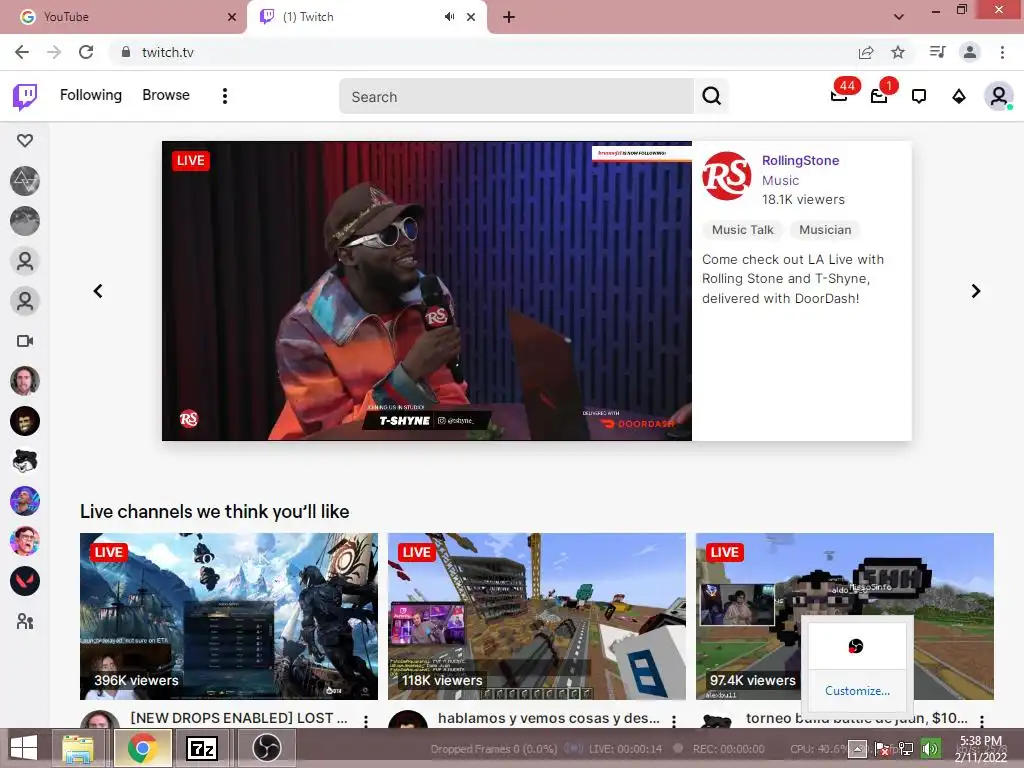Image resolution: width=1024 pixels, height=768 pixels.
Task: Click Customize... in the tray popup
Action: coord(857,691)
